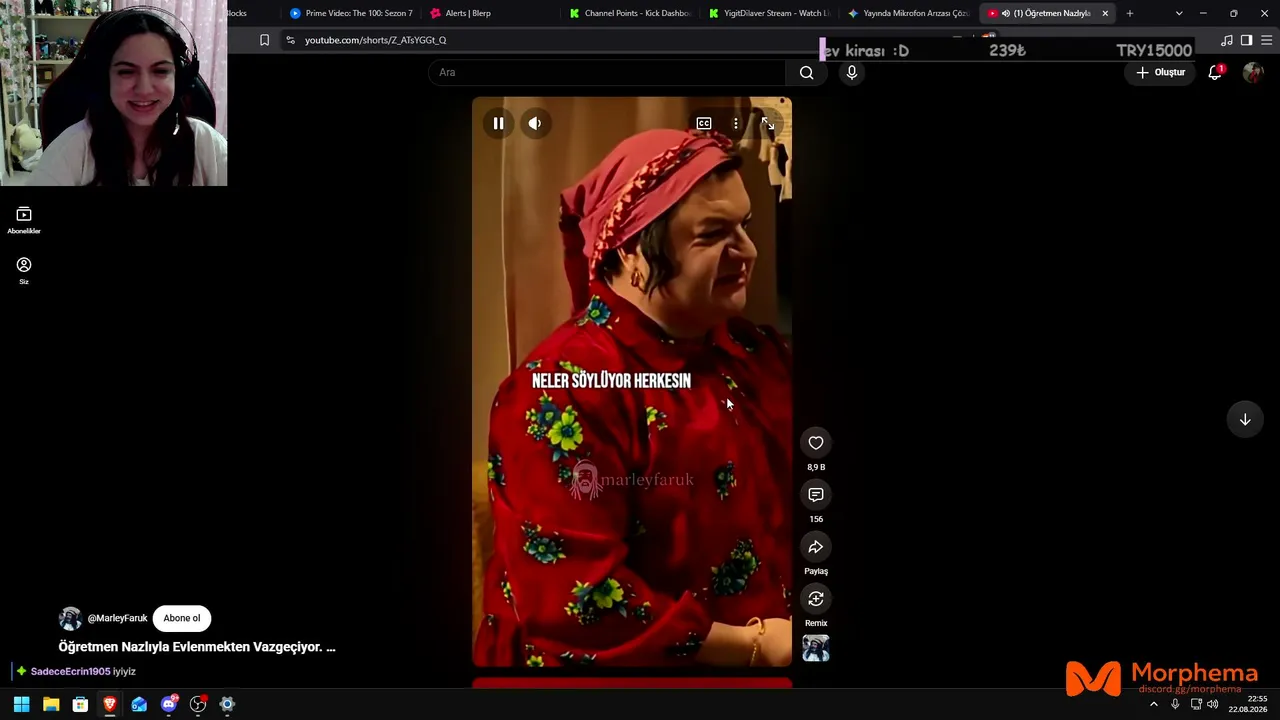Click the microphone icon in system tray
The width and height of the screenshot is (1280, 720).
coord(1175,704)
